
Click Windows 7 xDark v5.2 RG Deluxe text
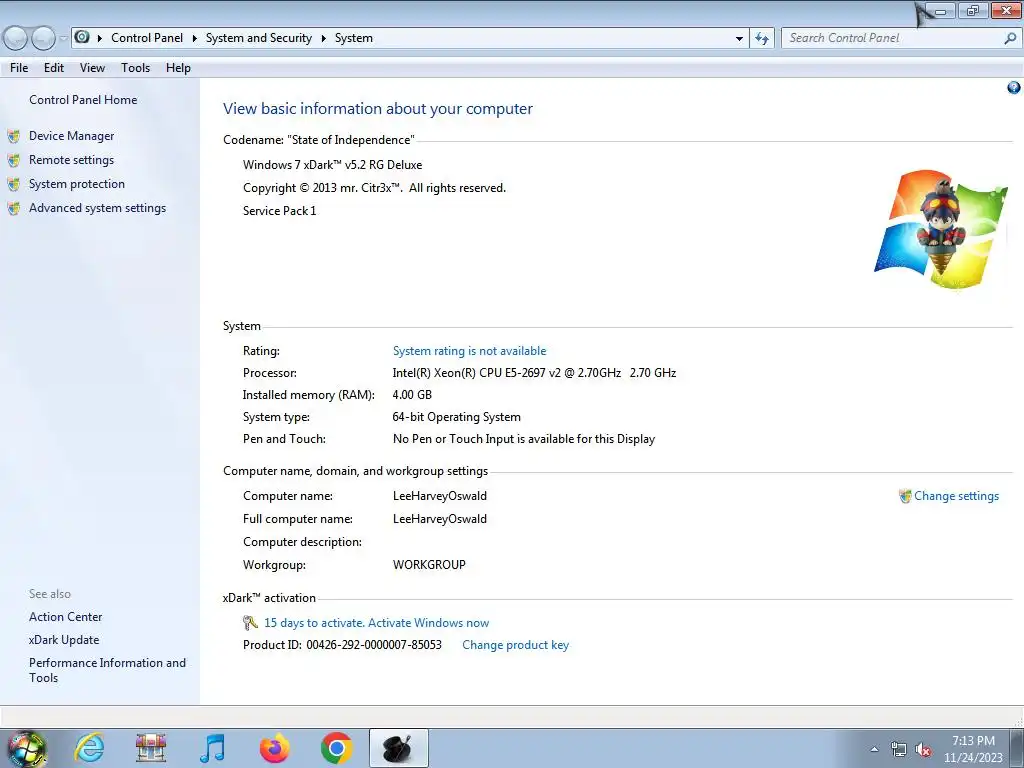point(332,165)
